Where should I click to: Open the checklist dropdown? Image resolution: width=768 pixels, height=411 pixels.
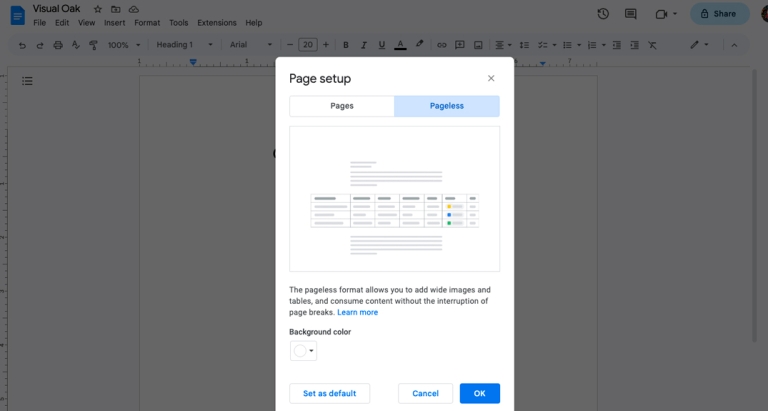pos(547,45)
